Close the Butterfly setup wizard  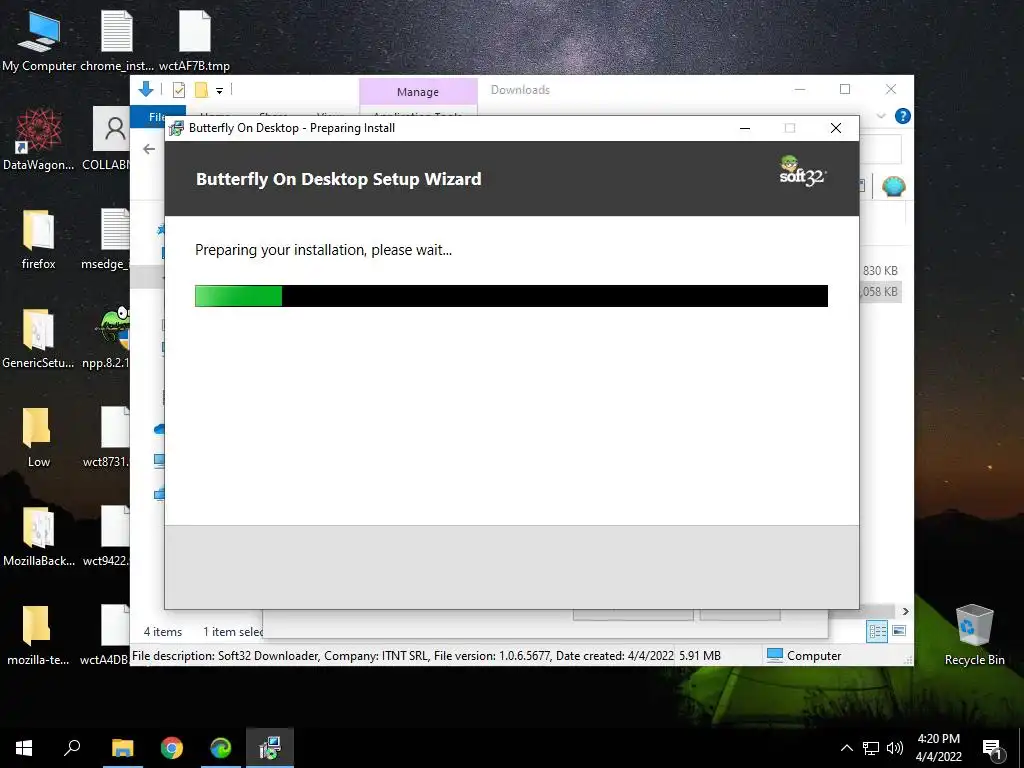click(x=835, y=128)
